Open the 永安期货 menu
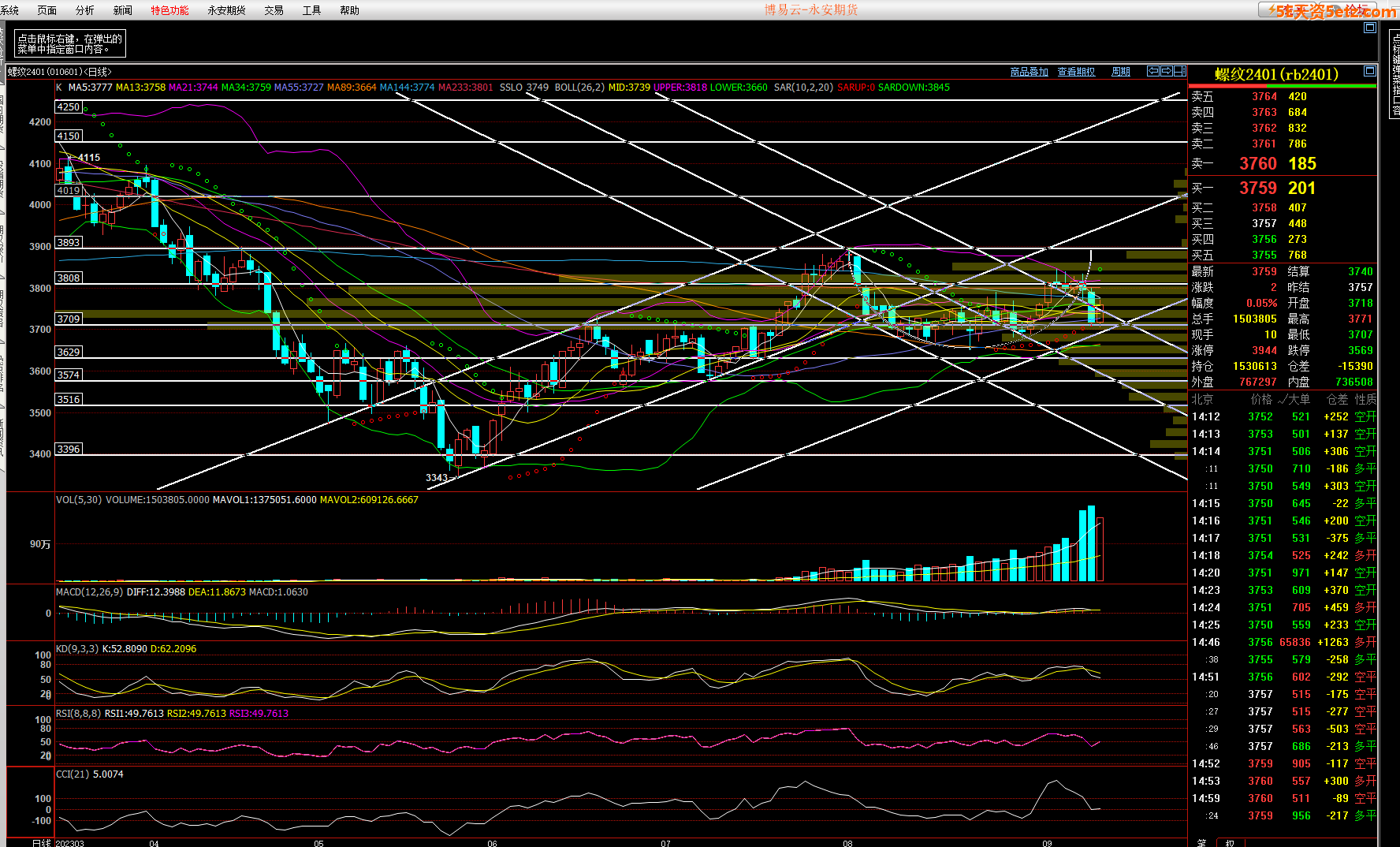The height and width of the screenshot is (847, 1400). tap(226, 10)
